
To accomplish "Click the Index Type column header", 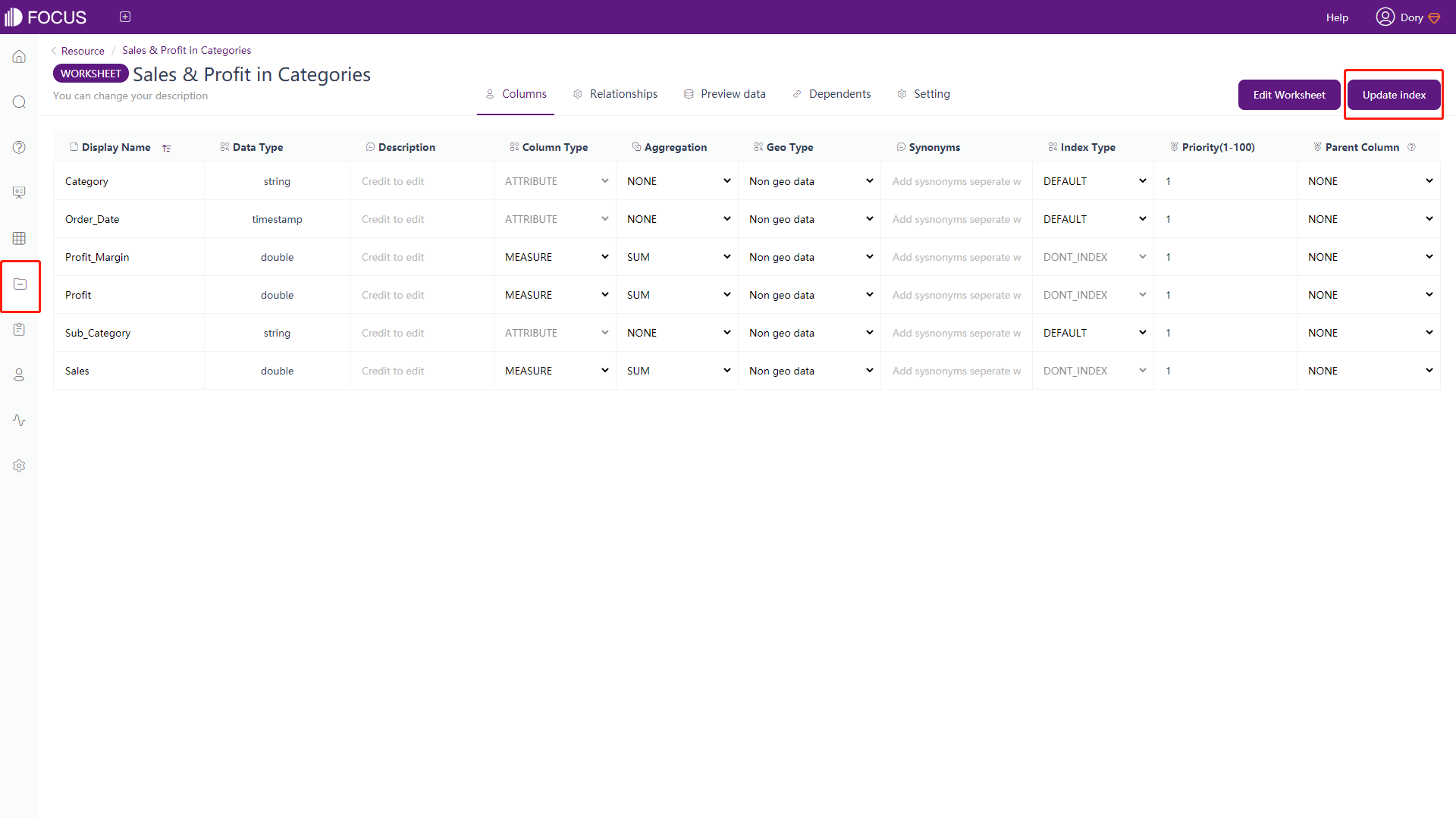I will [x=1082, y=147].
